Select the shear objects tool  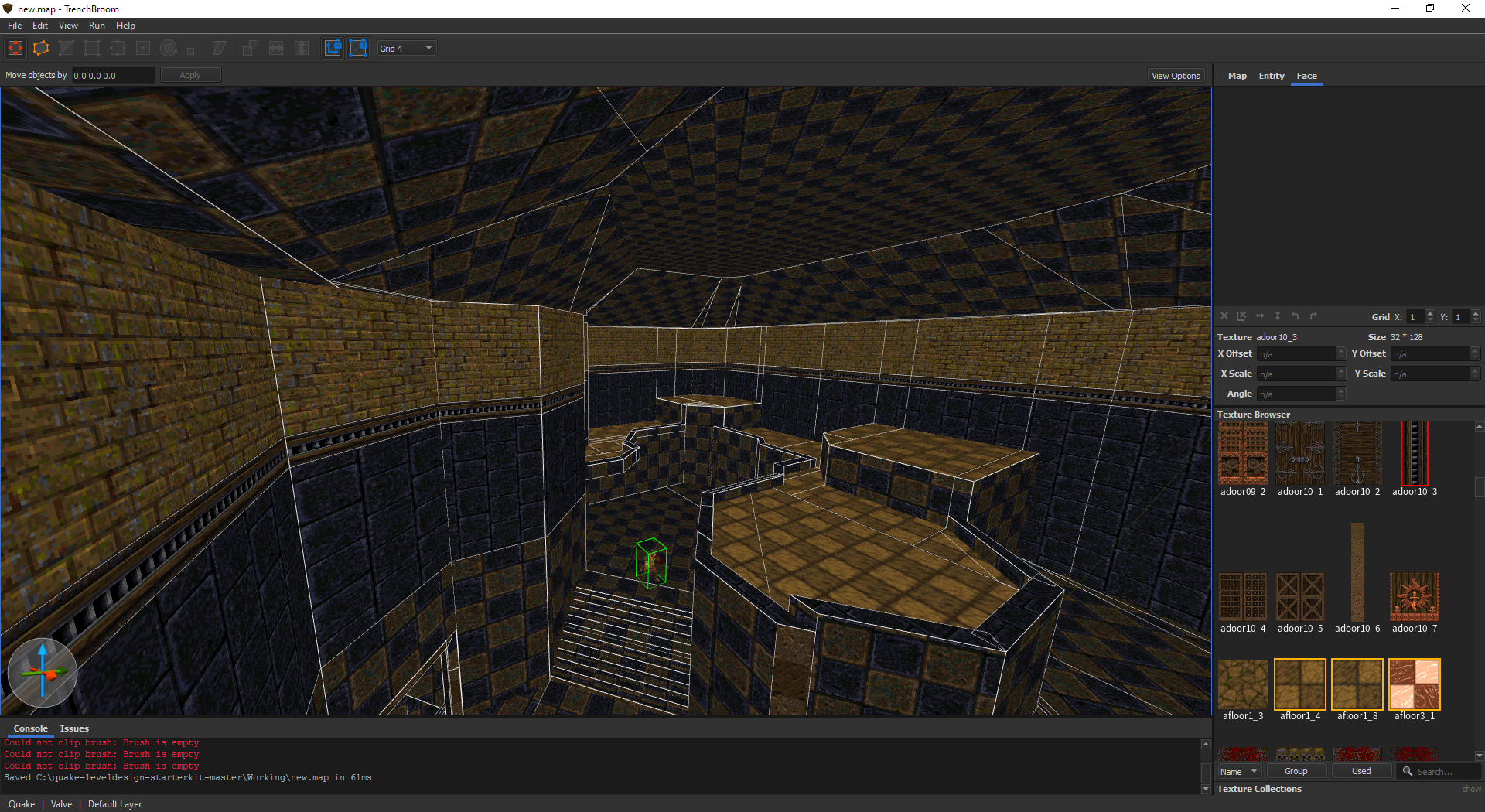coord(219,48)
